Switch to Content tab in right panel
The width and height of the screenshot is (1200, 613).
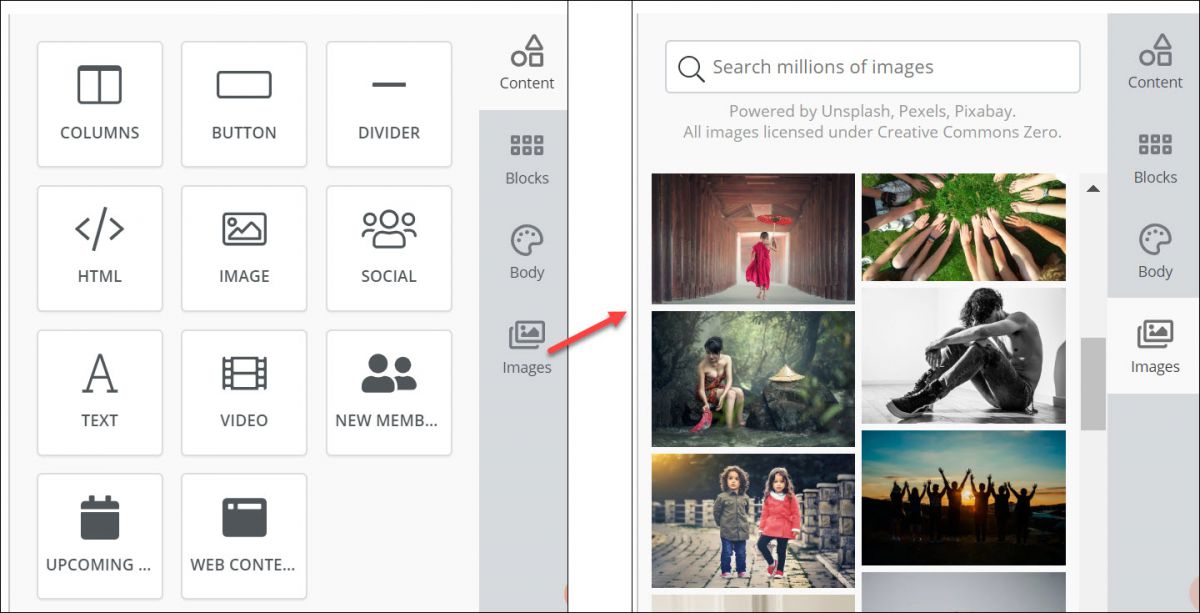tap(1154, 62)
